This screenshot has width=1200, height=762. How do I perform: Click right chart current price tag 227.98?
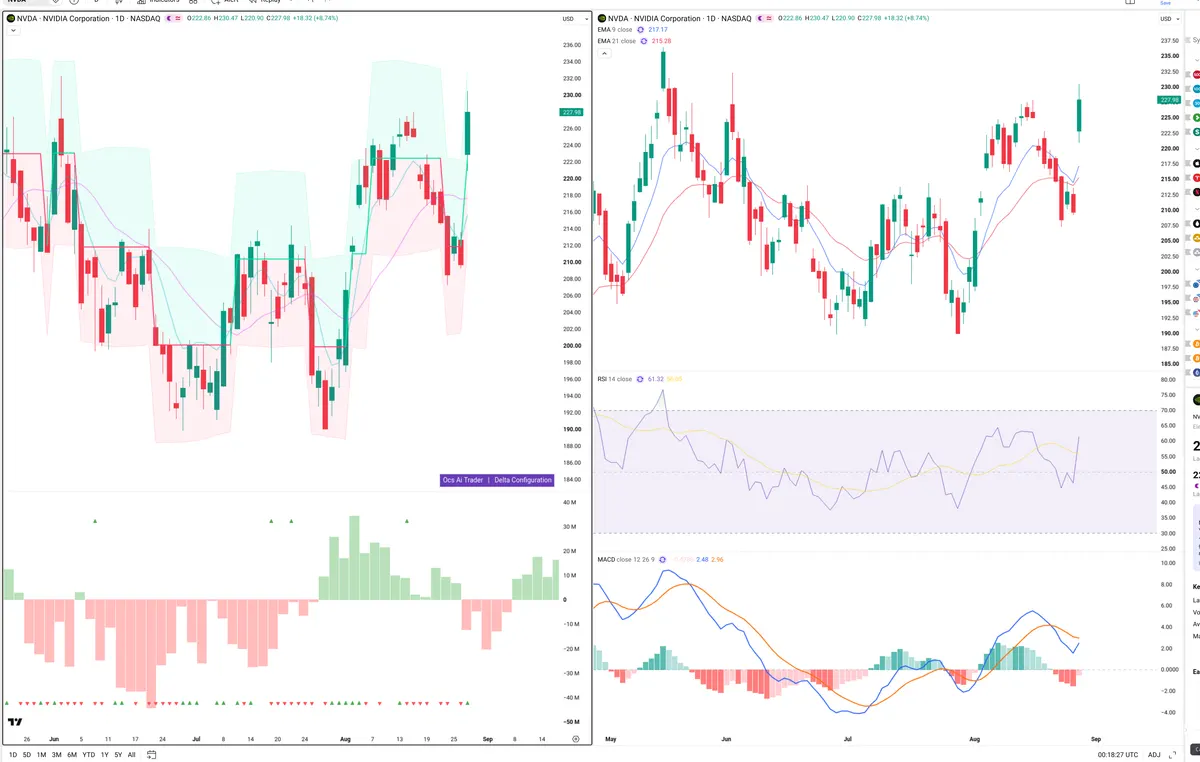click(x=1168, y=100)
